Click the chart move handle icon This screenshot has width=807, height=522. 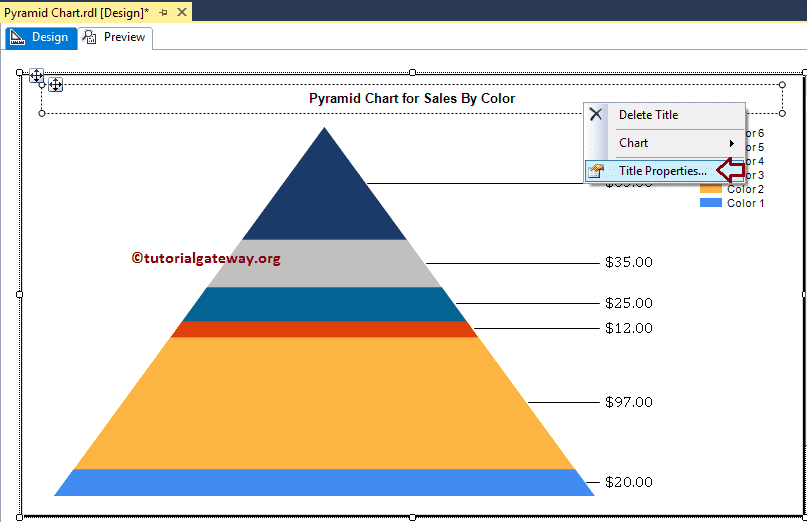36,76
